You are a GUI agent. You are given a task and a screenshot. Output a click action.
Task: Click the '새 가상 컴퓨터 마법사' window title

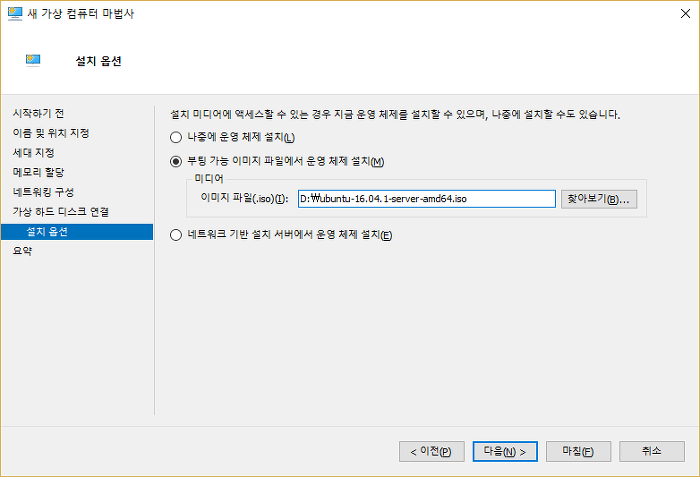pyautogui.click(x=81, y=14)
